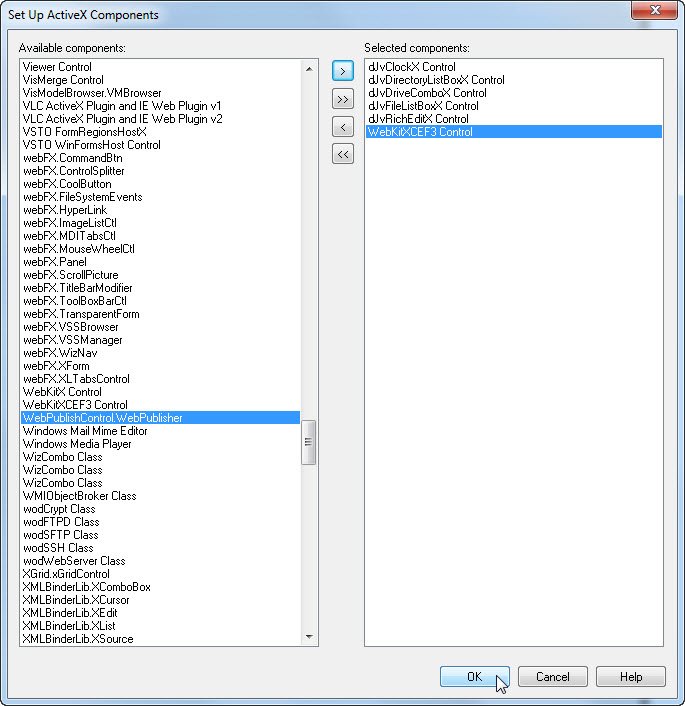Viewport: 685px width, 706px height.
Task: Select webFX.FileSystemEvents
Action: click(x=160, y=197)
